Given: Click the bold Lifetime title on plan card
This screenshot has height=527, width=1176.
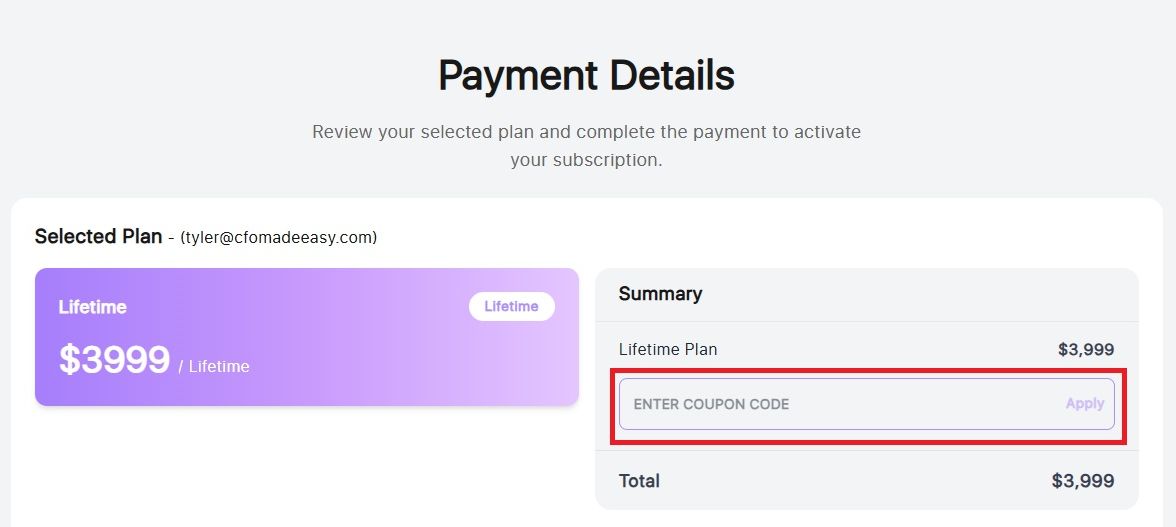Looking at the screenshot, I should pos(92,307).
